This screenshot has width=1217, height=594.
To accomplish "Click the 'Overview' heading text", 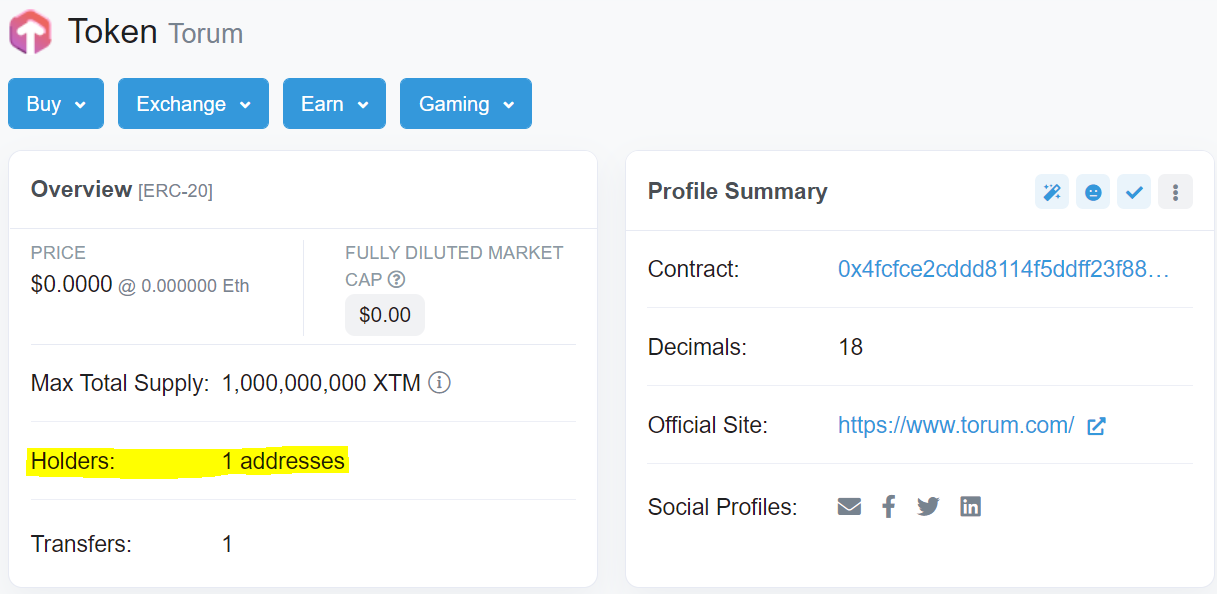I will pyautogui.click(x=82, y=189).
